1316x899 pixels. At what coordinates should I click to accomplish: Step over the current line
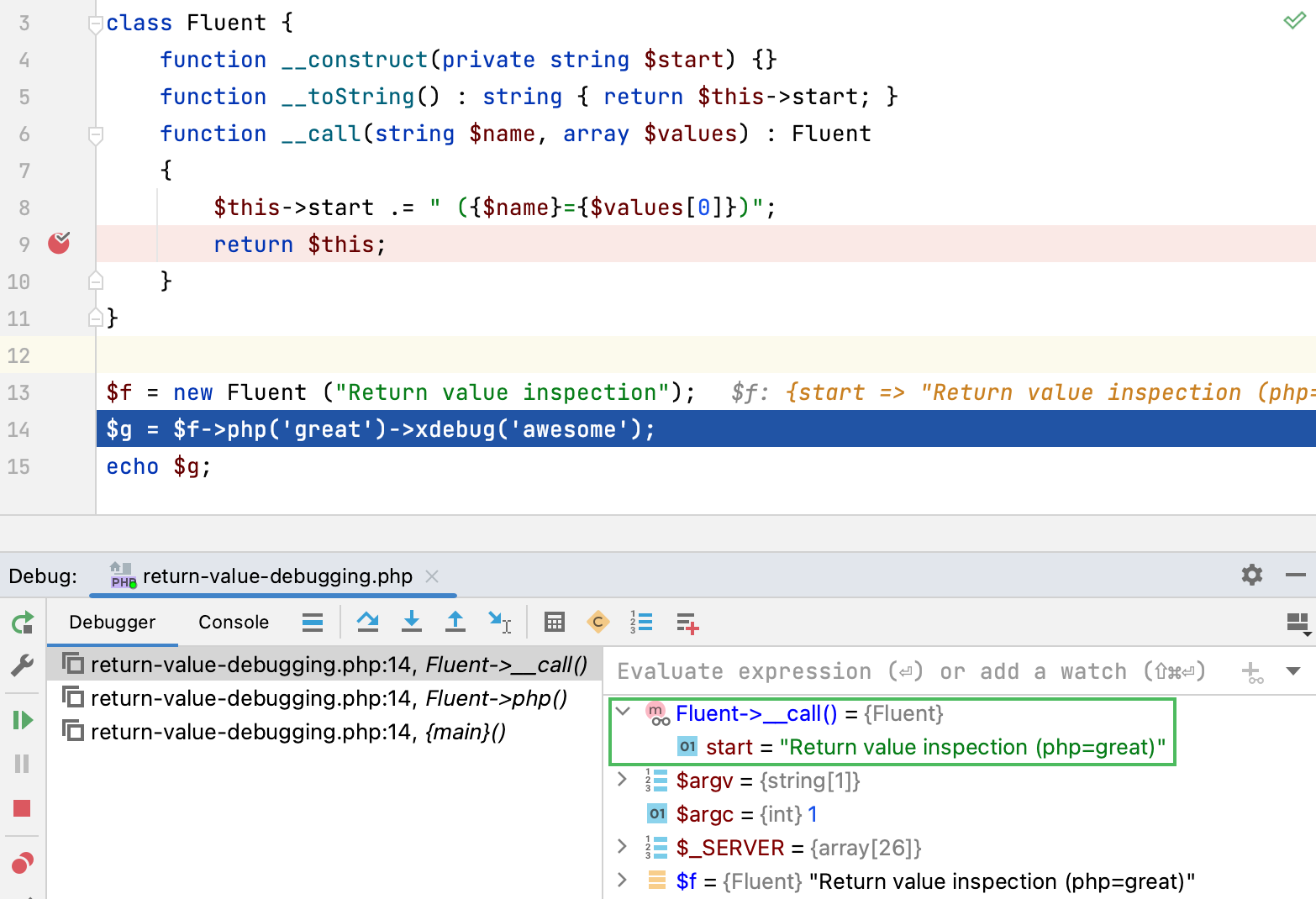pyautogui.click(x=367, y=622)
